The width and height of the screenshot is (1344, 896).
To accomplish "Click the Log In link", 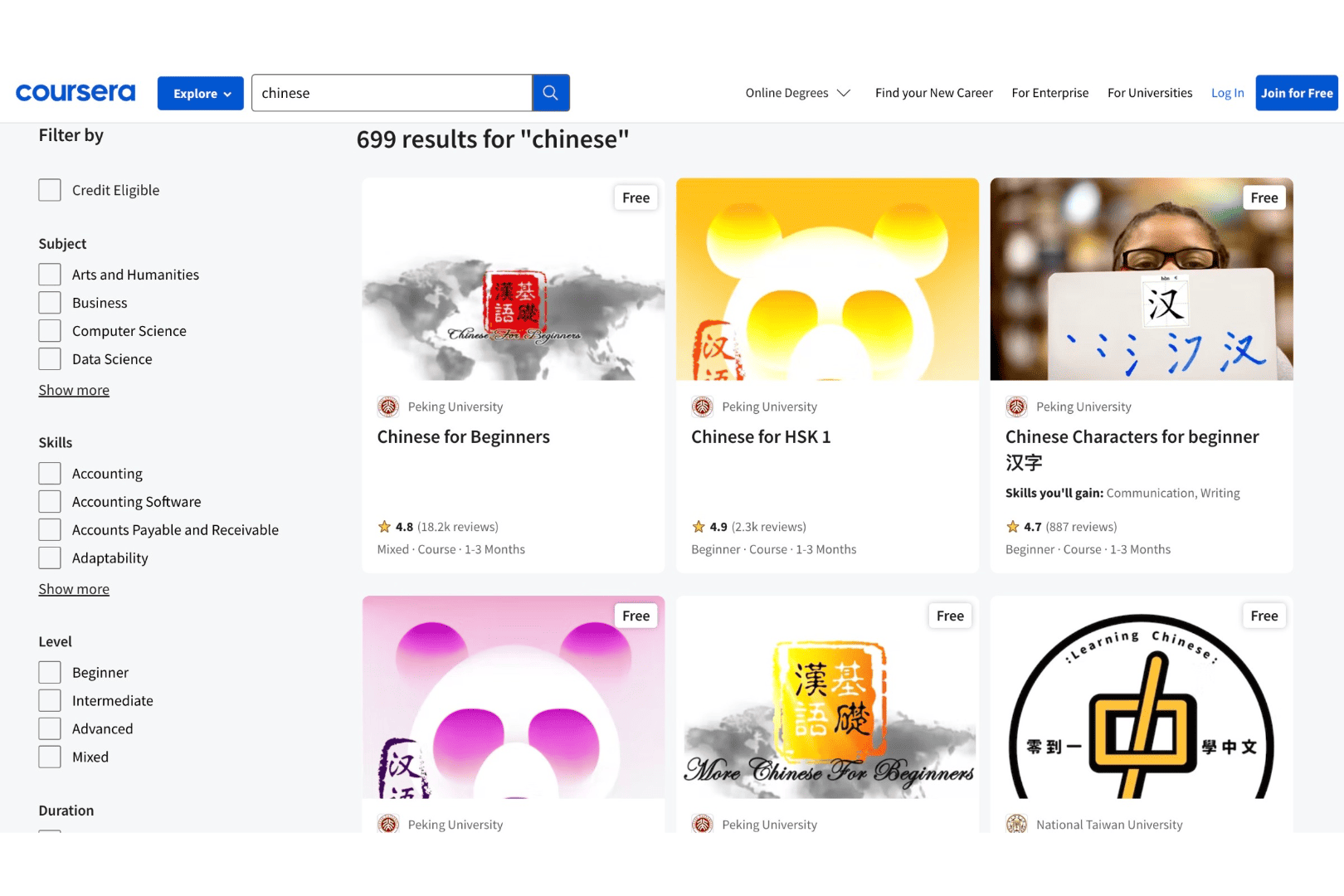I will pyautogui.click(x=1228, y=93).
